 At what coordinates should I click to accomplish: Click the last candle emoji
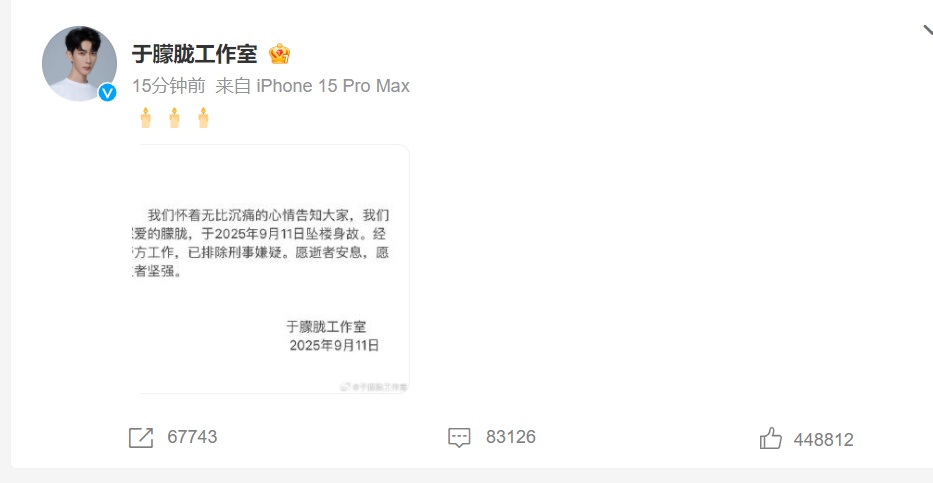203,118
